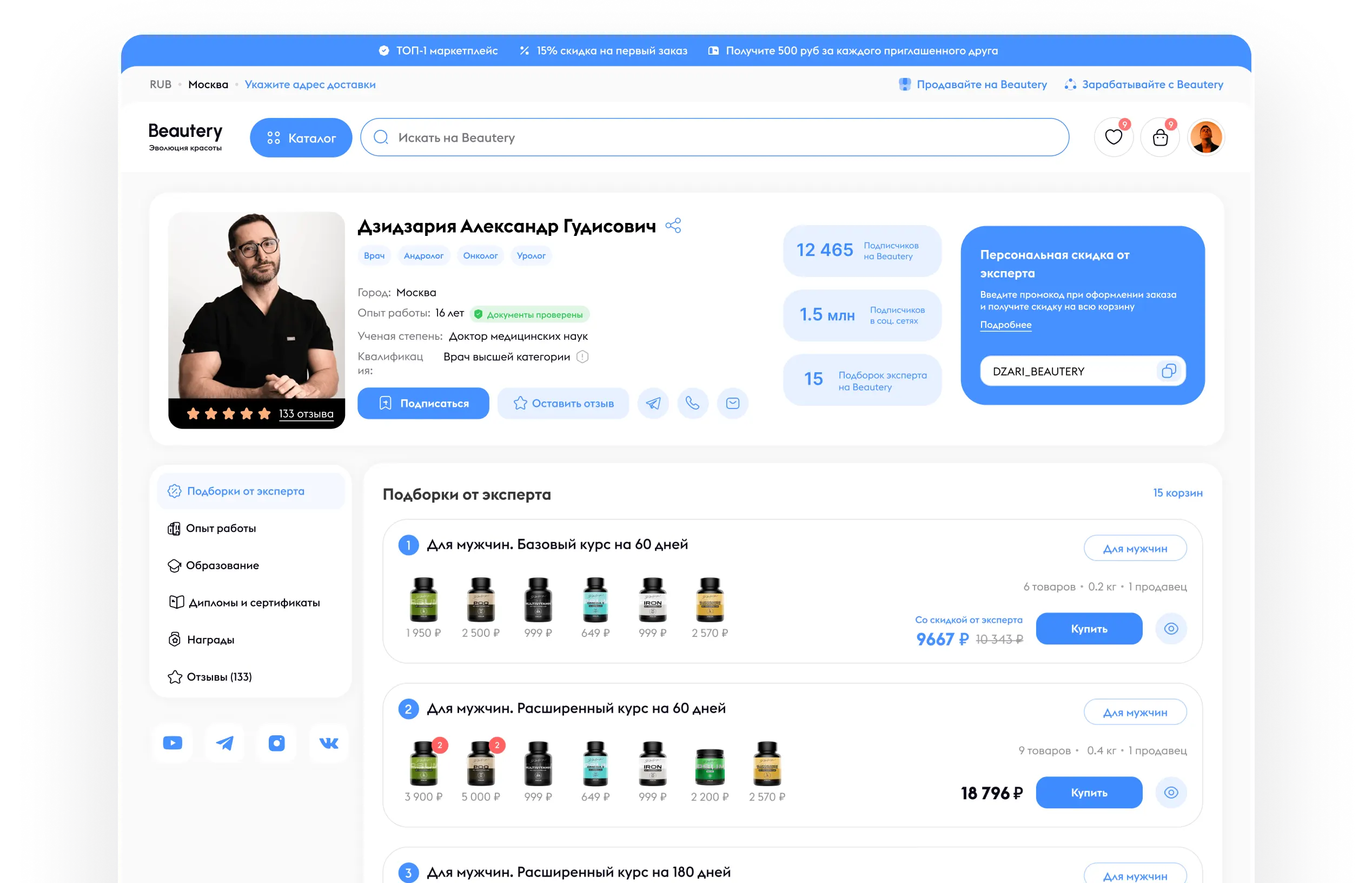The width and height of the screenshot is (1372, 883).
Task: Click the Искать на Beautery search field
Action: pyautogui.click(x=714, y=137)
